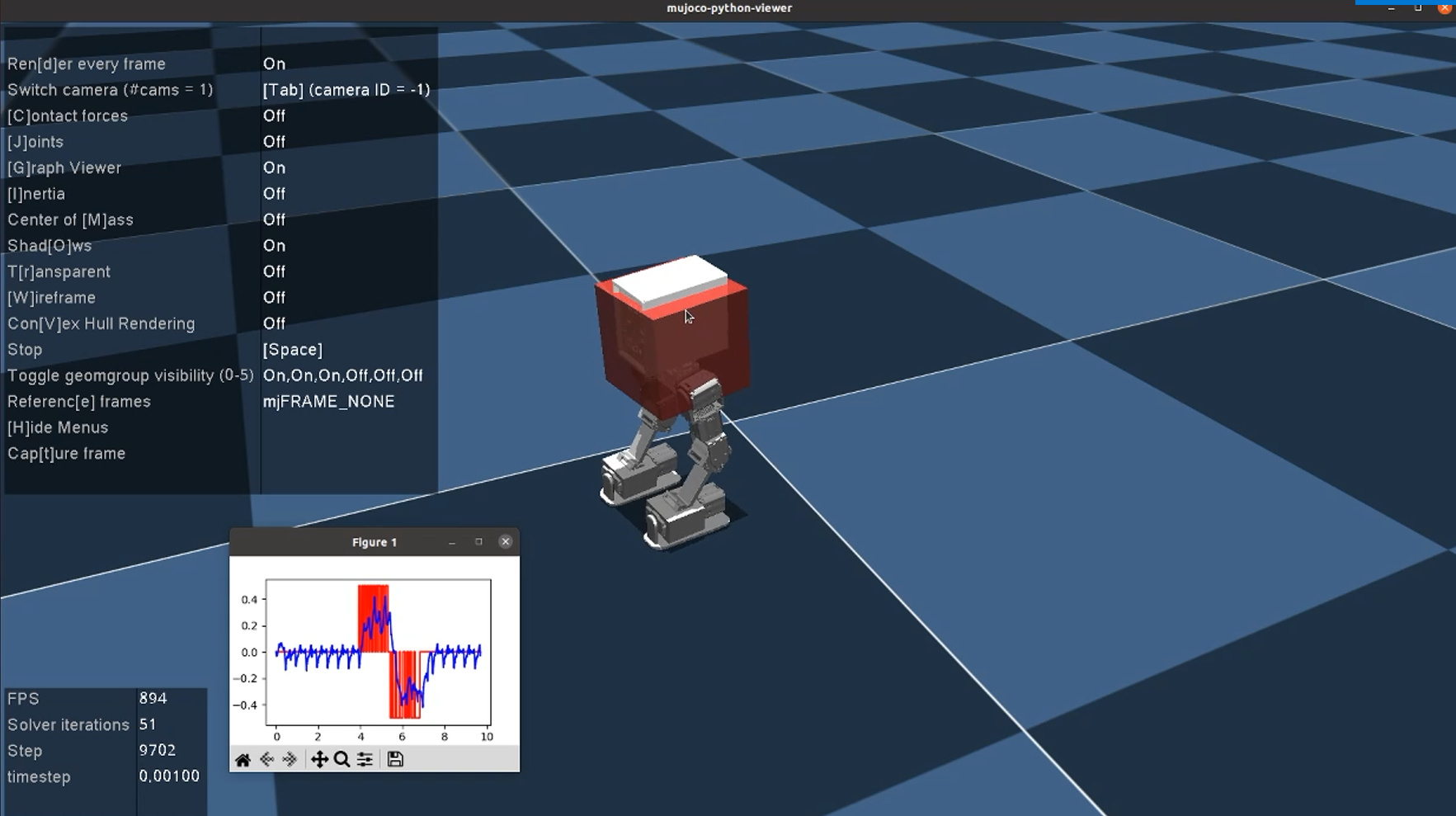Click the '[H]ide Menus' label
Screen dimensions: 1456x816
click(58, 427)
